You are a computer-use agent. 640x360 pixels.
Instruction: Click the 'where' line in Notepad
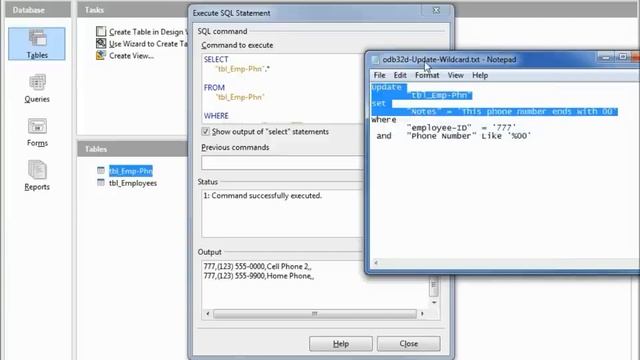[384, 120]
